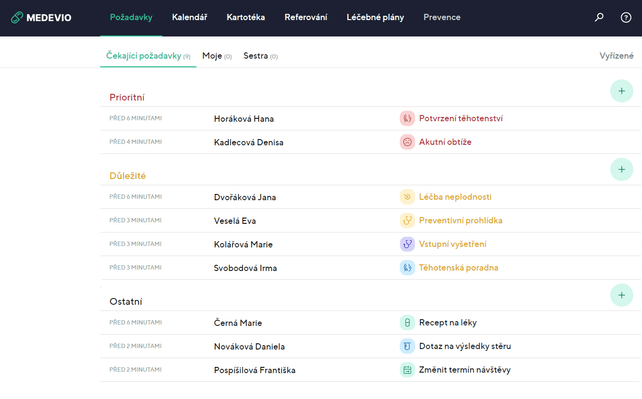Add a new request in Důležité section
Viewport: 642px width, 399px height.
pos(622,169)
